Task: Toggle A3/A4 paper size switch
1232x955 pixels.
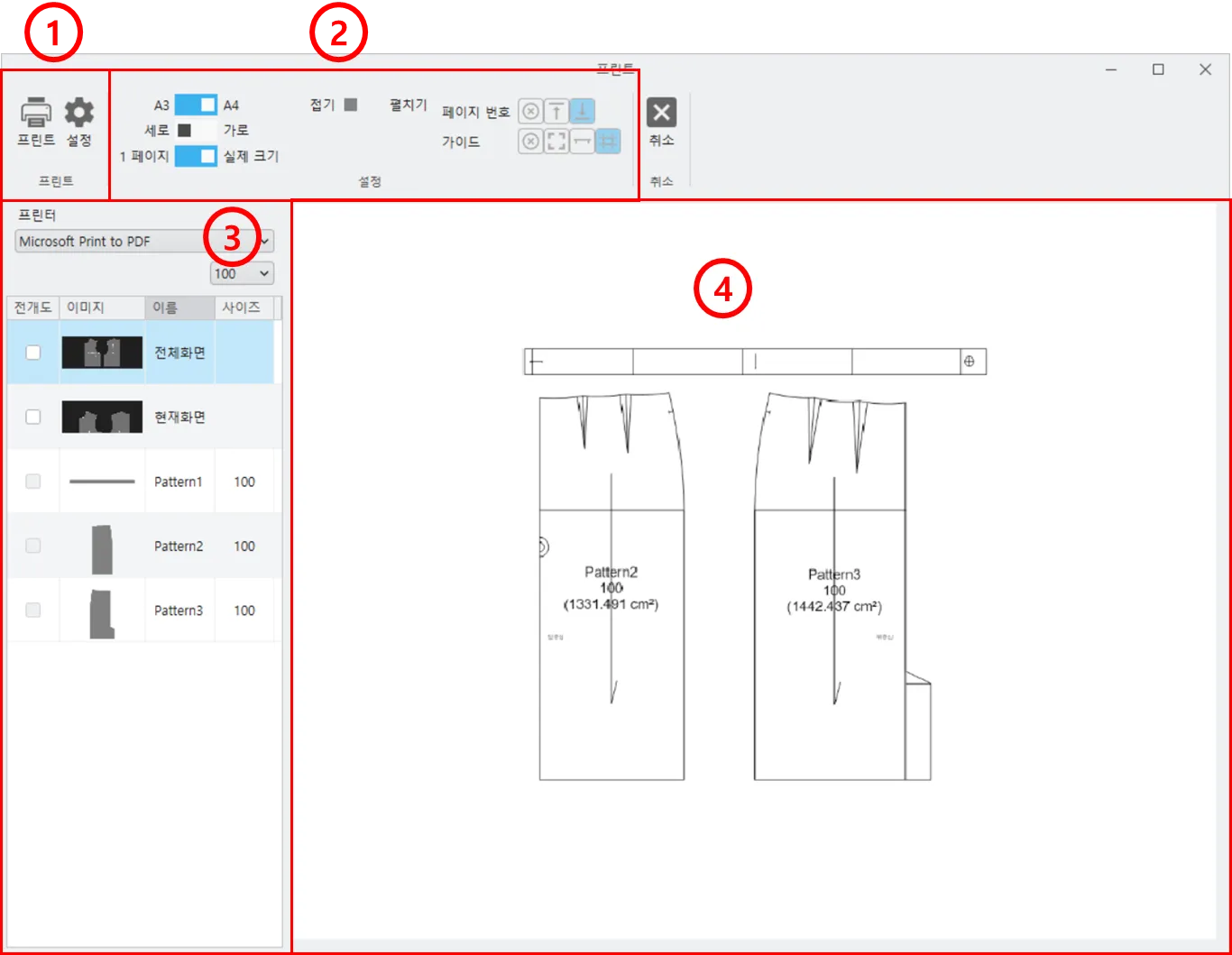Action: tap(196, 105)
